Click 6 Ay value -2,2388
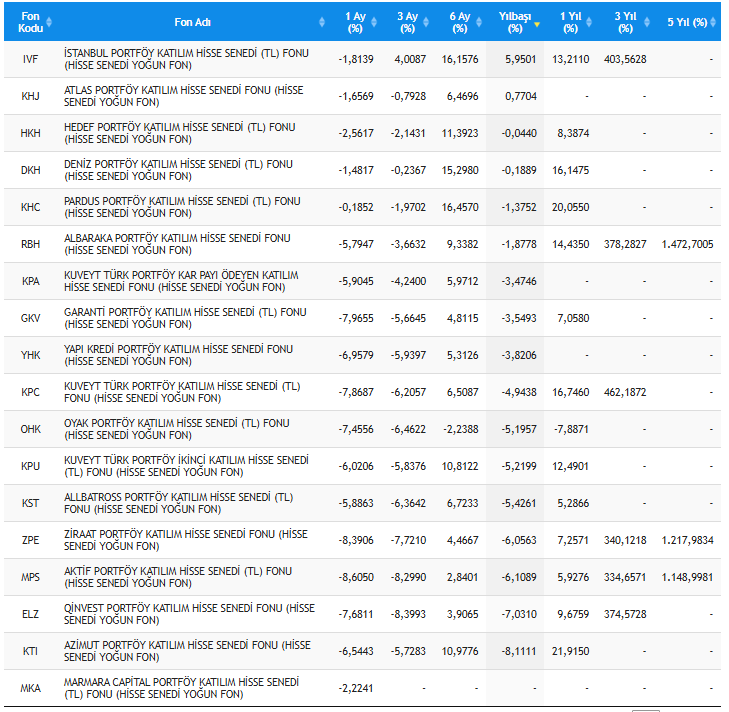 click(x=460, y=429)
